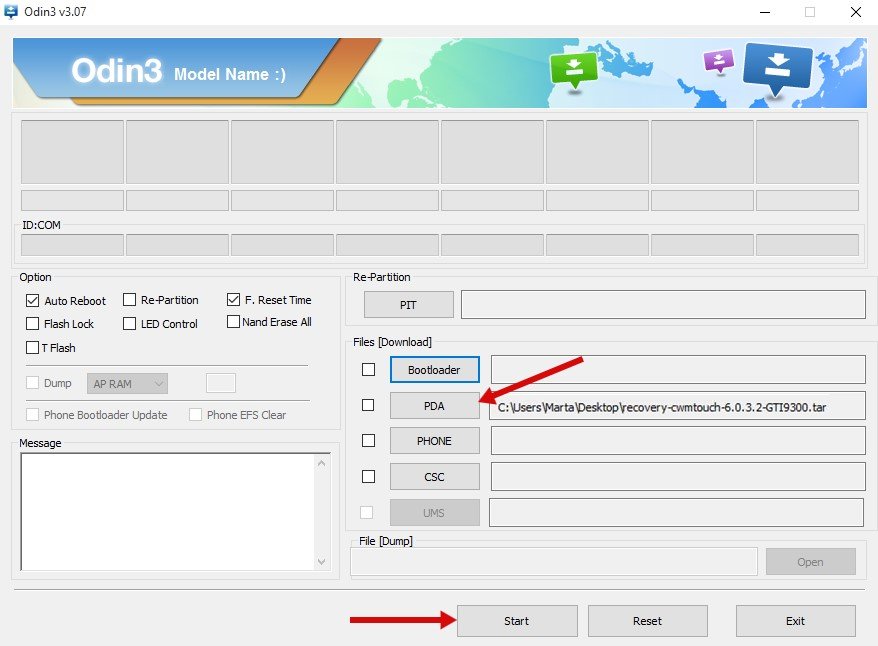Tick the Nand Erase All checkbox
Screen dimensions: 878x646
coord(233,322)
